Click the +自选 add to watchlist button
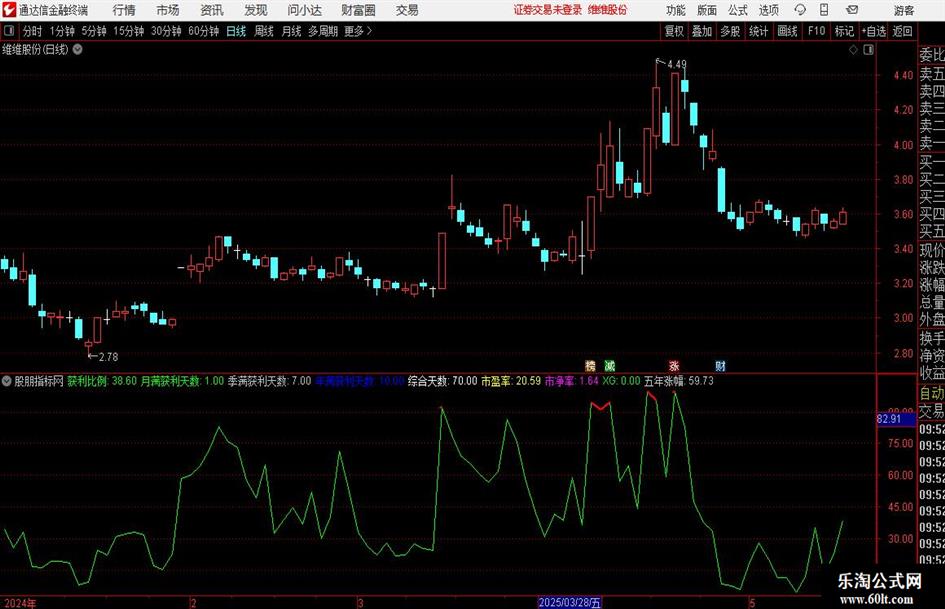This screenshot has width=945, height=609. tap(874, 31)
